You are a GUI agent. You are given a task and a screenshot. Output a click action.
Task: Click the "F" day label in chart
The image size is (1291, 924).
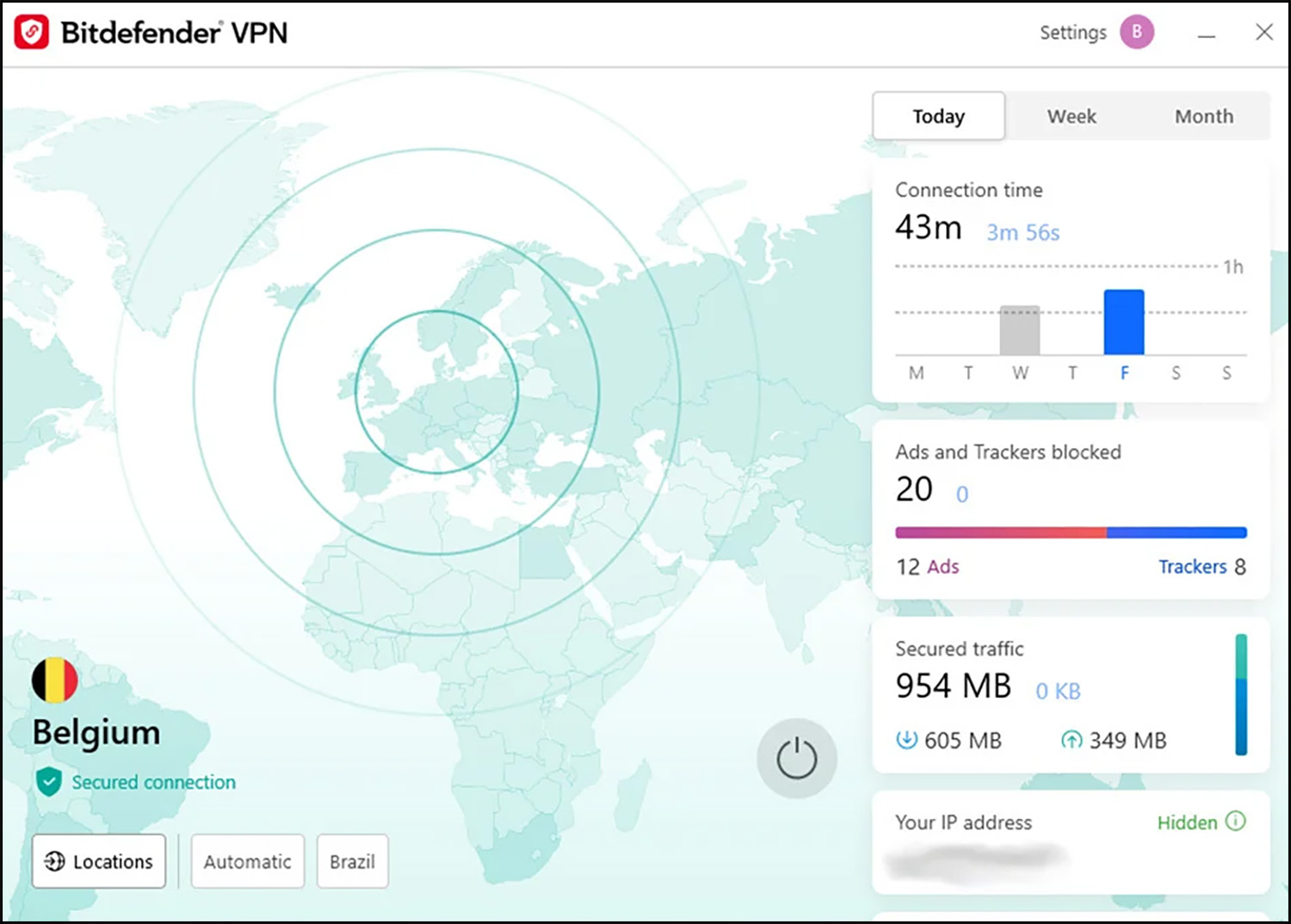(x=1124, y=373)
